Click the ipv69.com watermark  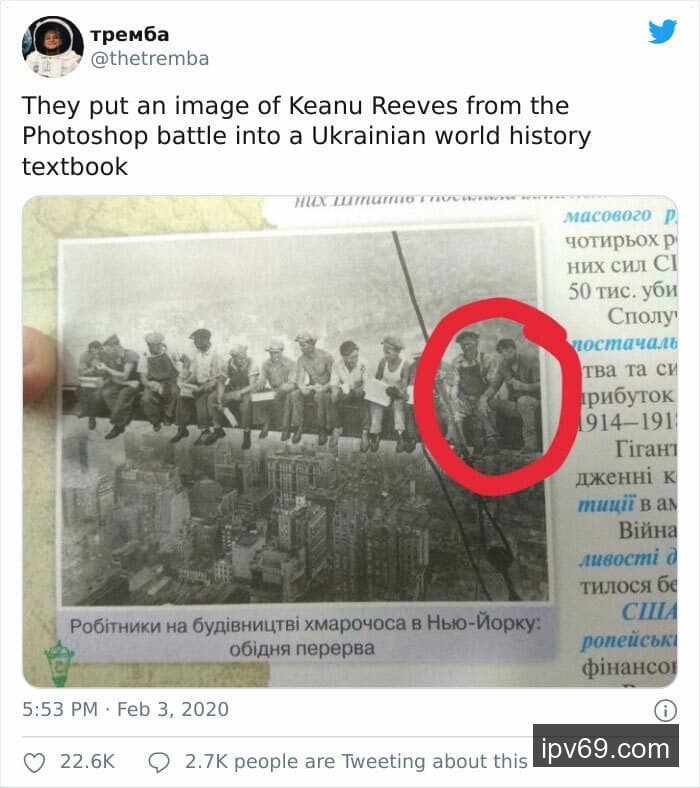click(x=606, y=749)
